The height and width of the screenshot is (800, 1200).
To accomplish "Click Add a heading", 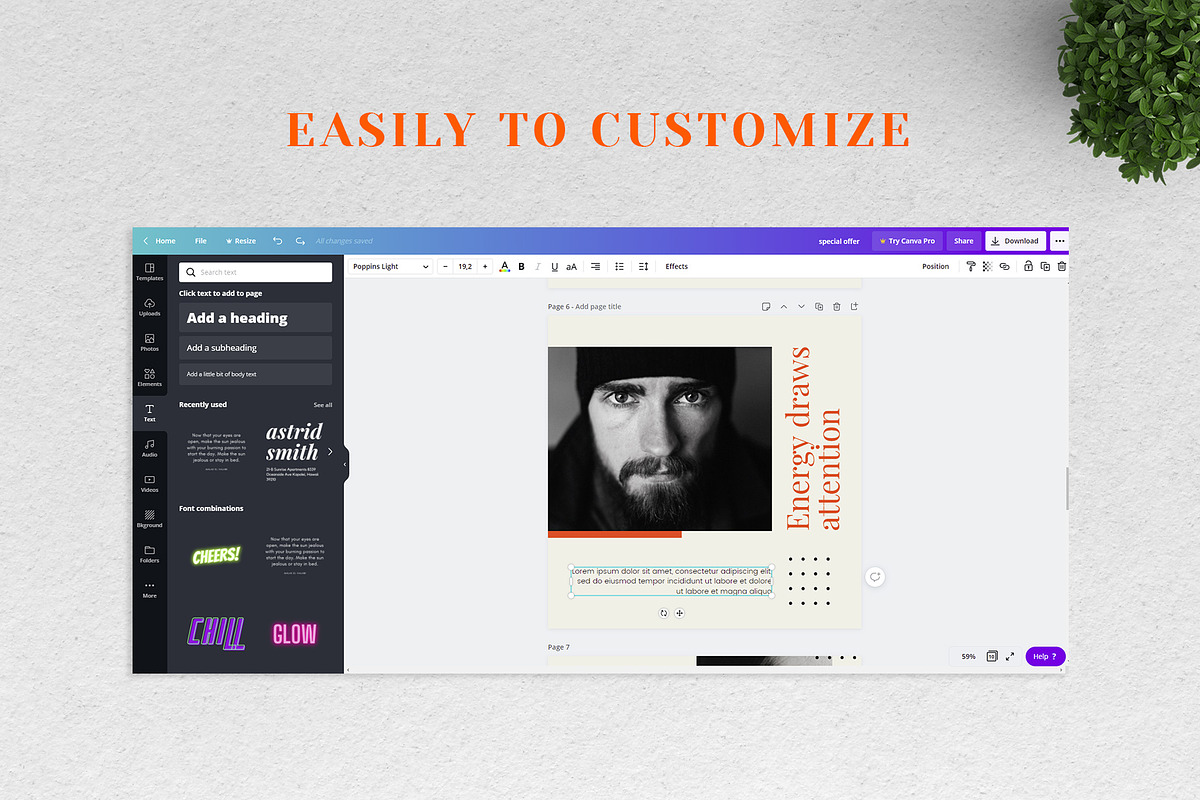I will click(256, 318).
